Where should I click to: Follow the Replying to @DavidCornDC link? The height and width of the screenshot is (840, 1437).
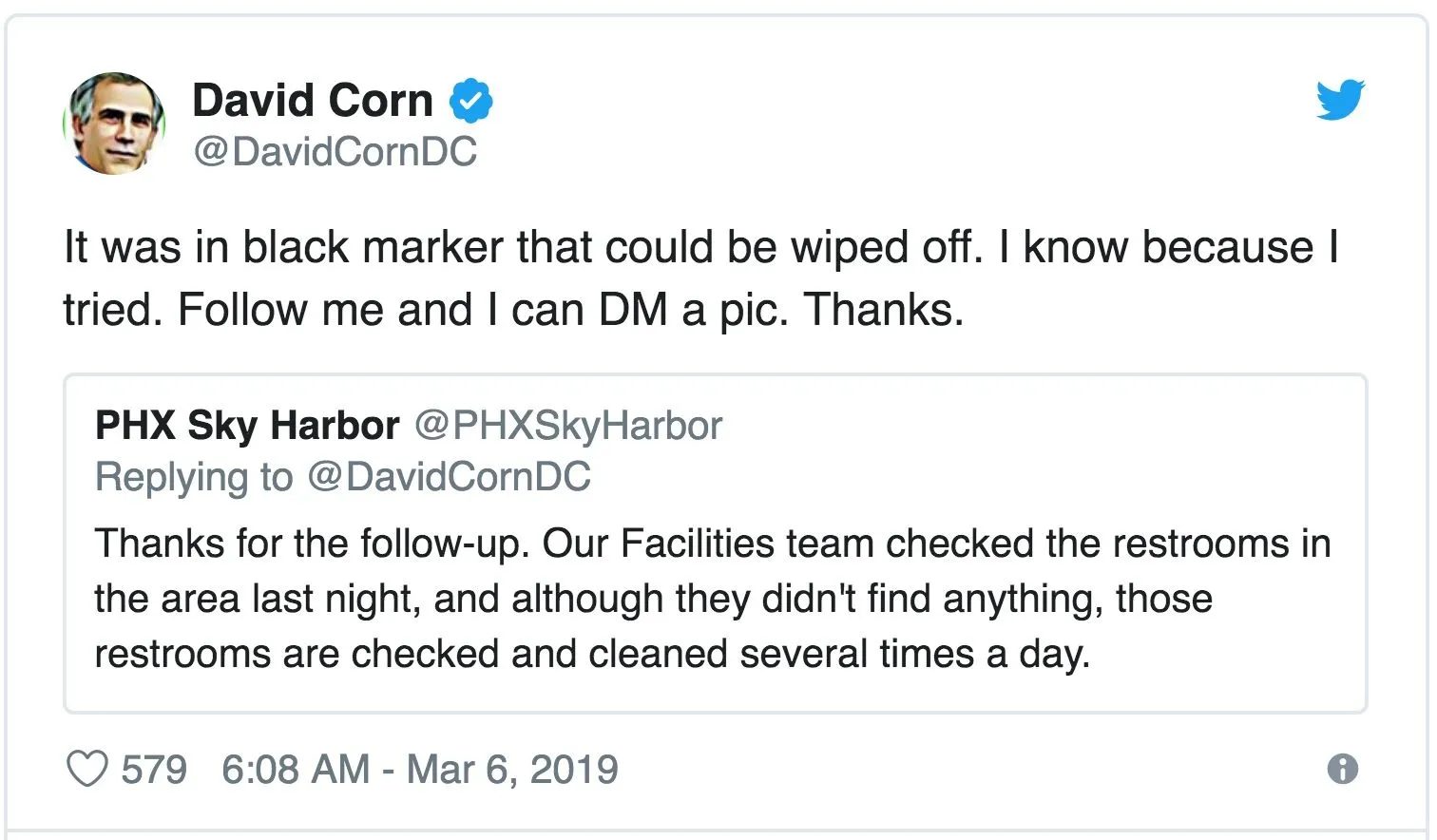click(342, 476)
